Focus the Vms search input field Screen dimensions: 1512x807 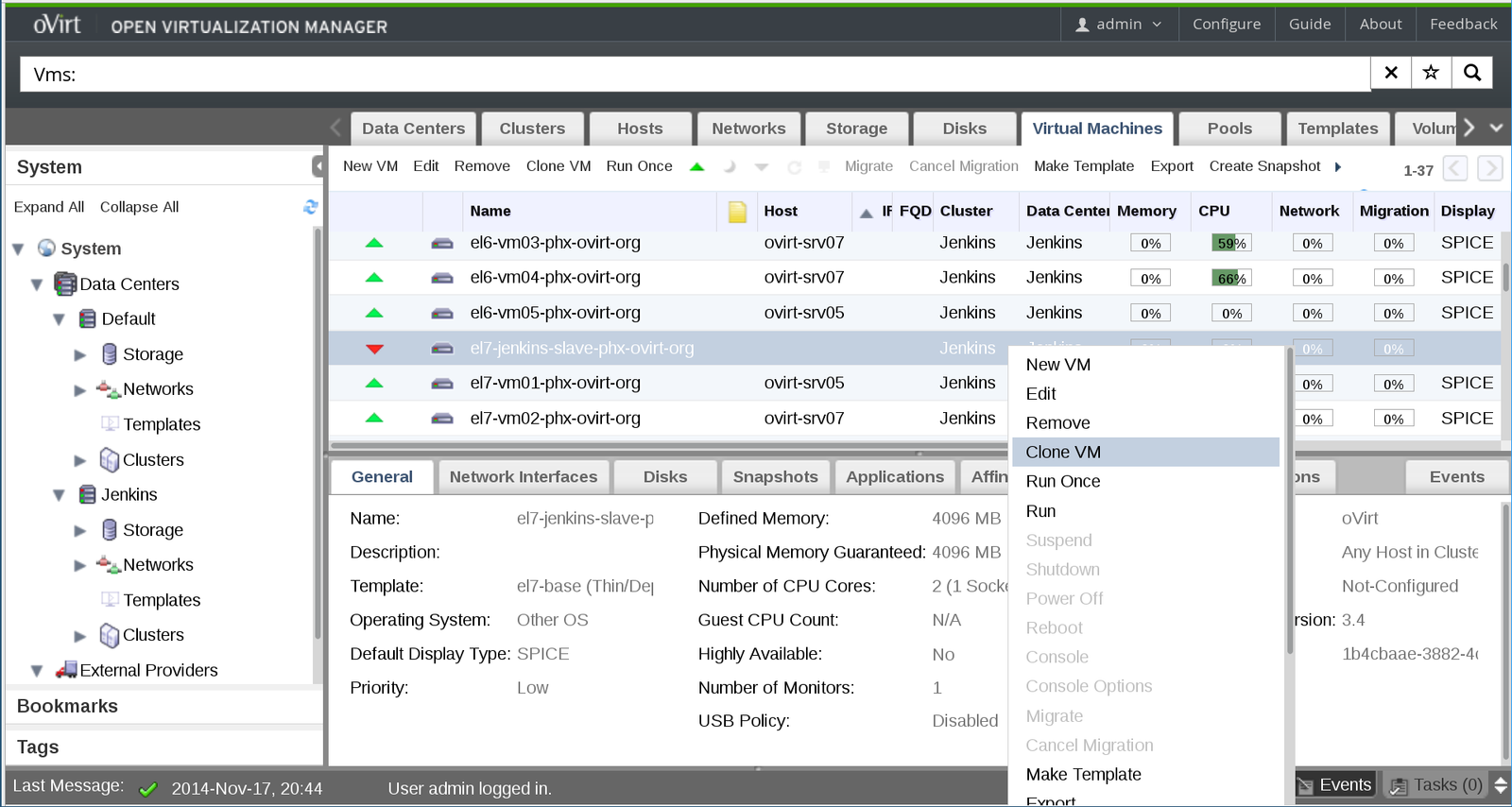695,74
